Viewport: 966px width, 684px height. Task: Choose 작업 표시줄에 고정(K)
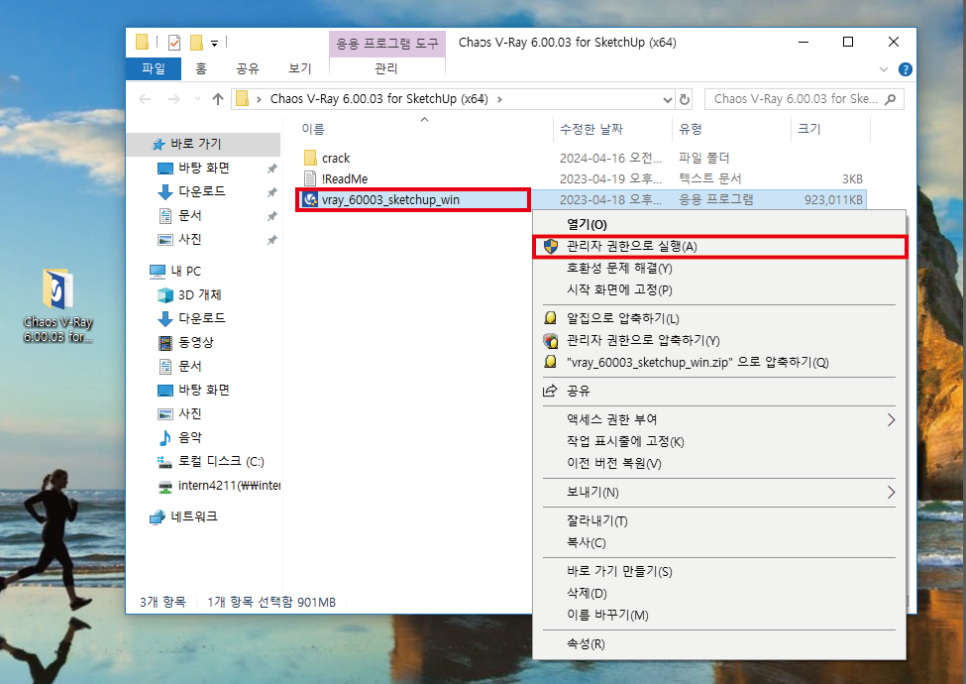pyautogui.click(x=719, y=441)
